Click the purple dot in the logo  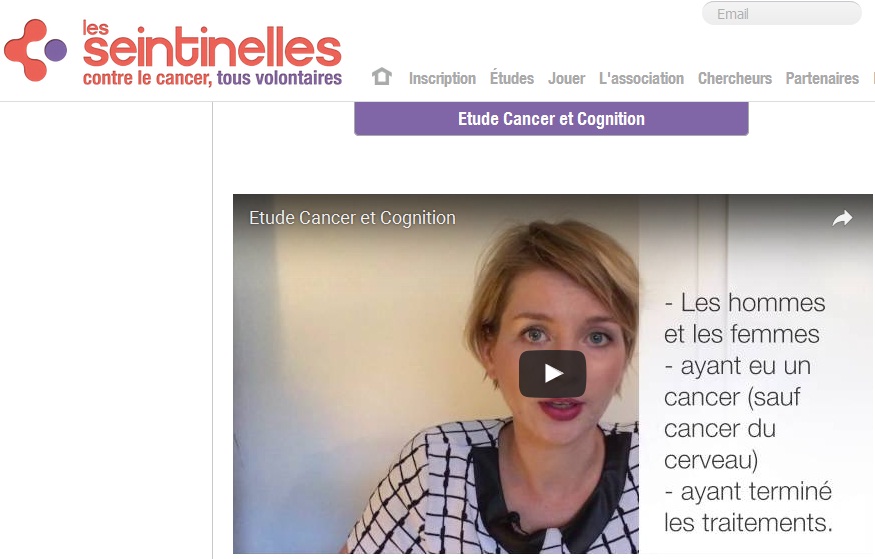coord(56,50)
